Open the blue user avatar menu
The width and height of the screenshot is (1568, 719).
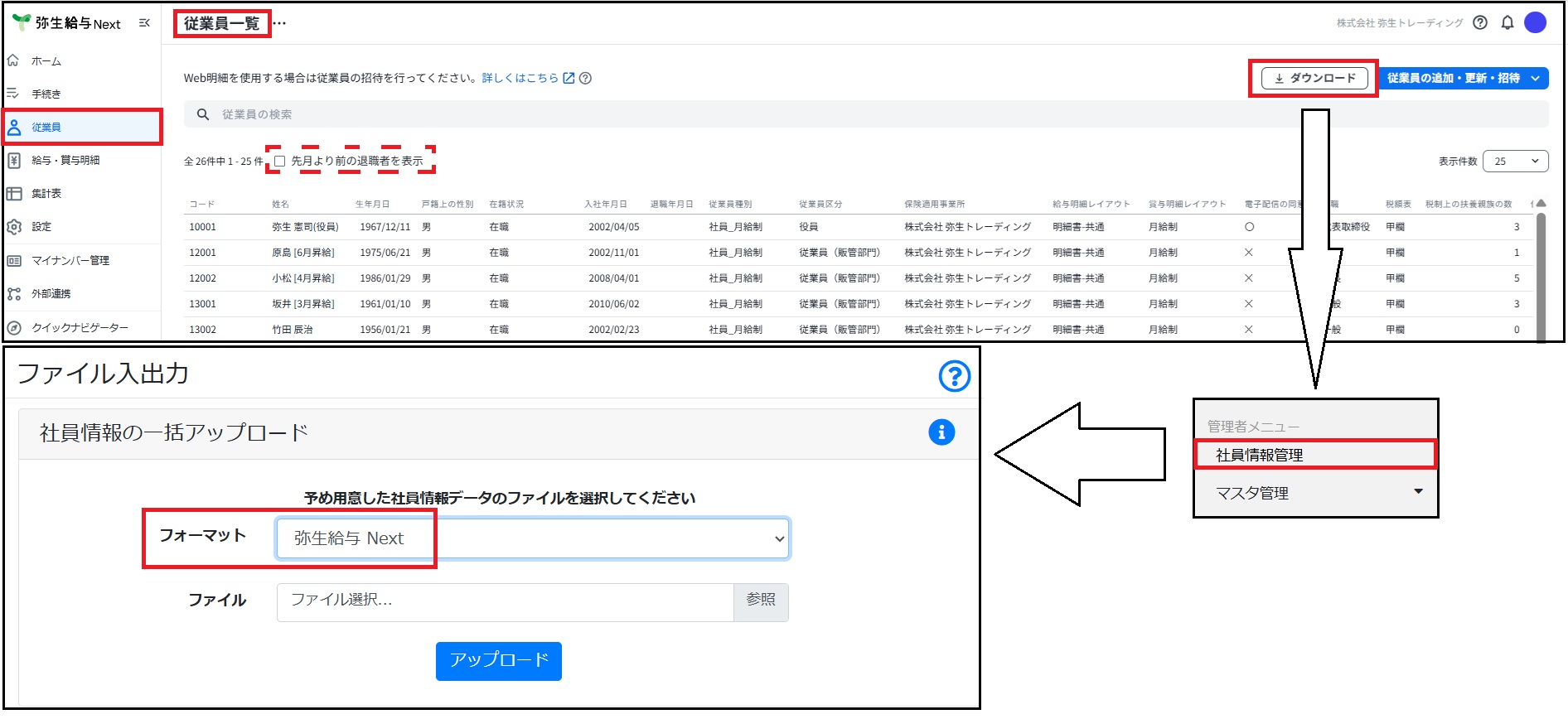point(1535,22)
